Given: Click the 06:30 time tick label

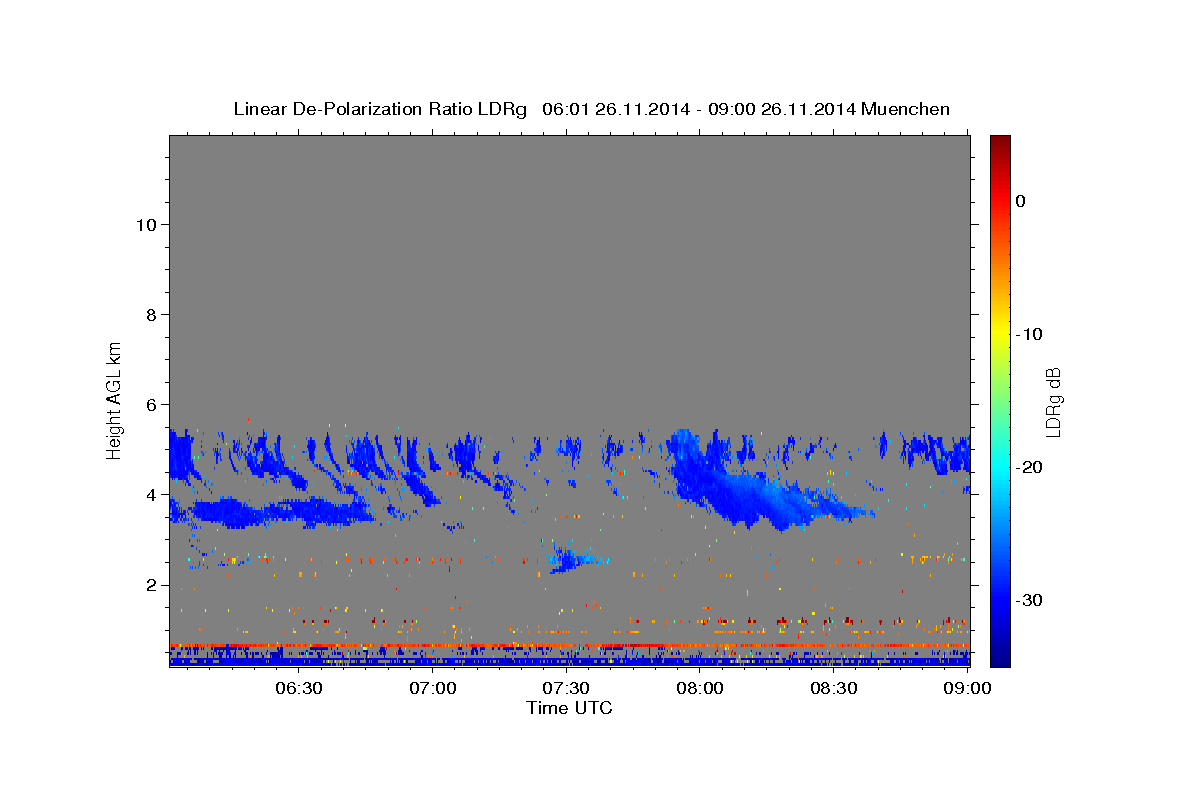Looking at the screenshot, I should [299, 688].
